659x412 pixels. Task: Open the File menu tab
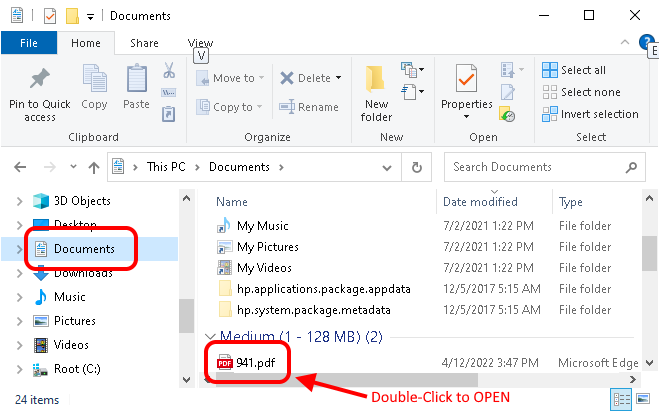tap(29, 43)
